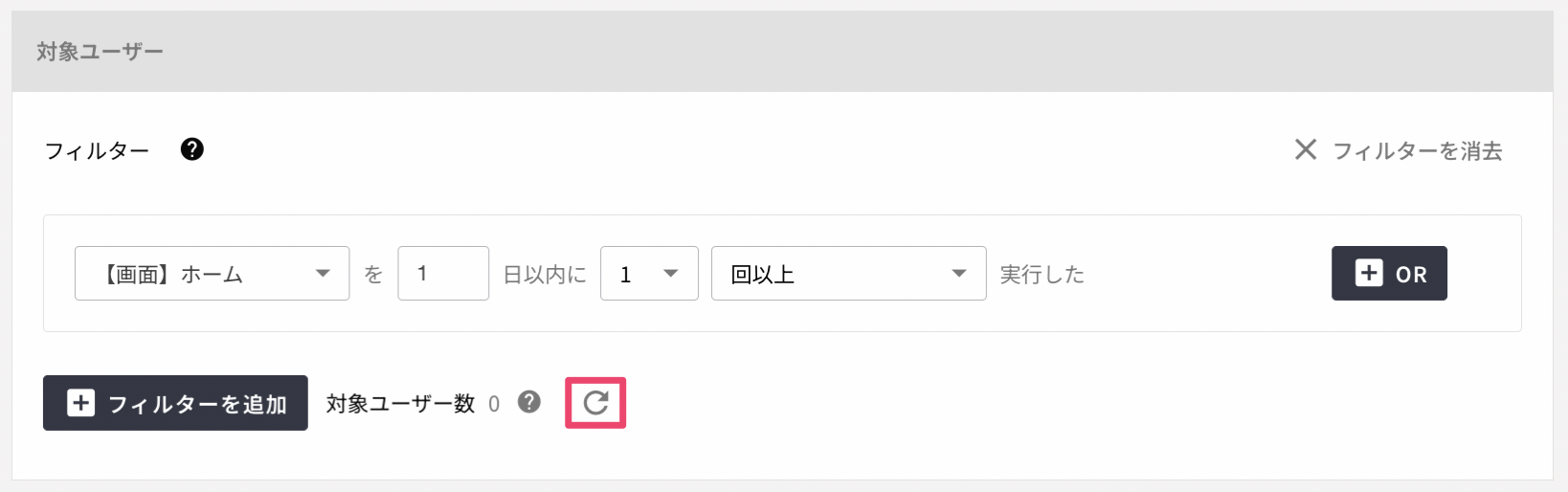Click the arrow on the 回以上 dropdown
The image size is (1568, 492).
tap(959, 274)
